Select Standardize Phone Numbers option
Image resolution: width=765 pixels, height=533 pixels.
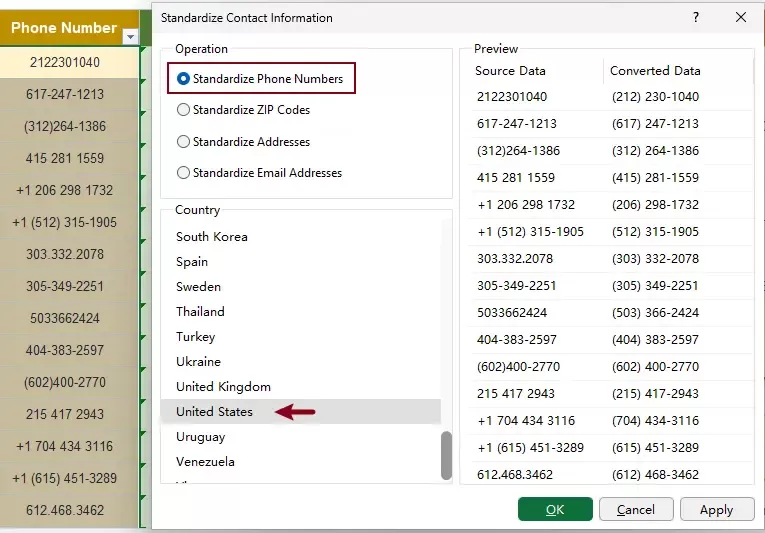(261, 79)
